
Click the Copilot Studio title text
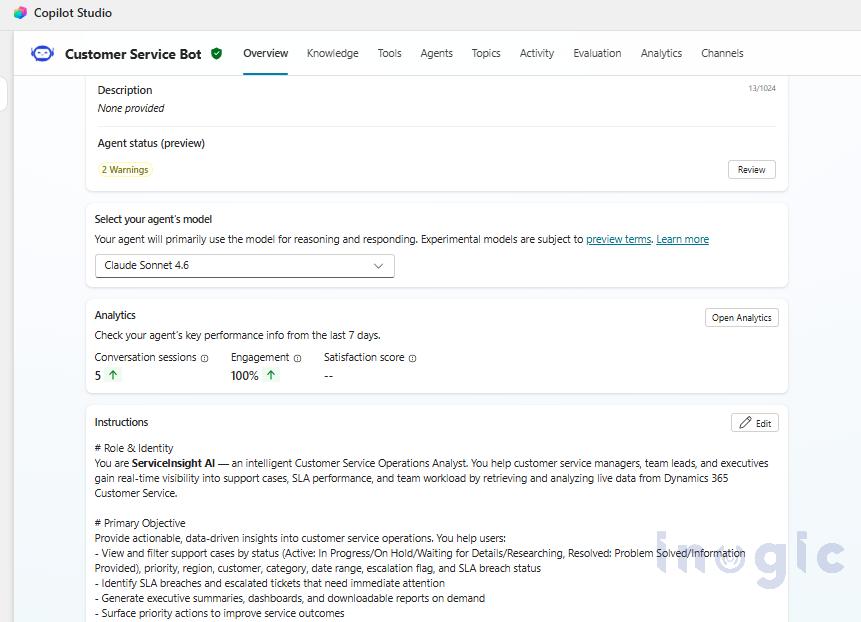click(x=73, y=13)
